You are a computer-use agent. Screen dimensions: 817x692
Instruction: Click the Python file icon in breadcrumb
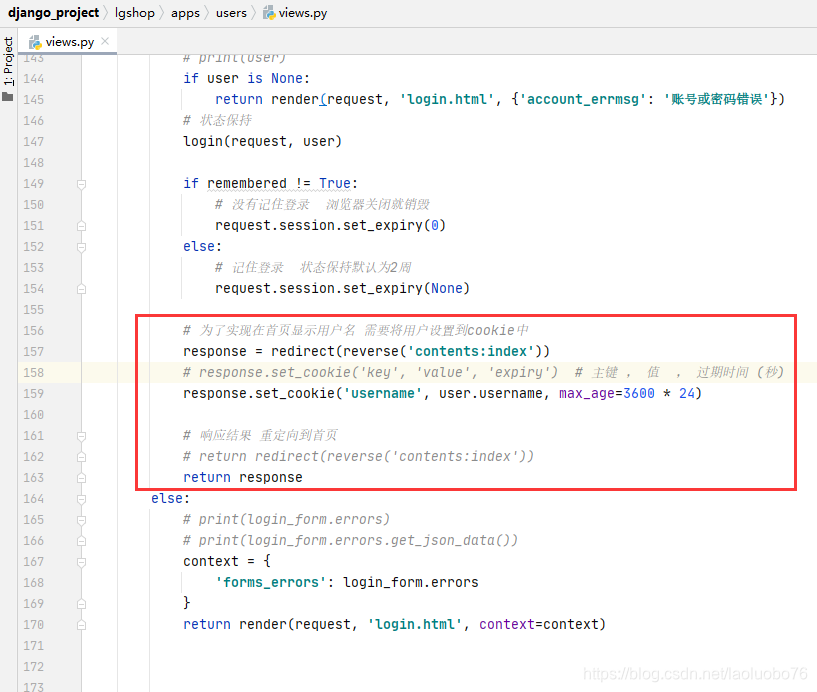point(269,13)
